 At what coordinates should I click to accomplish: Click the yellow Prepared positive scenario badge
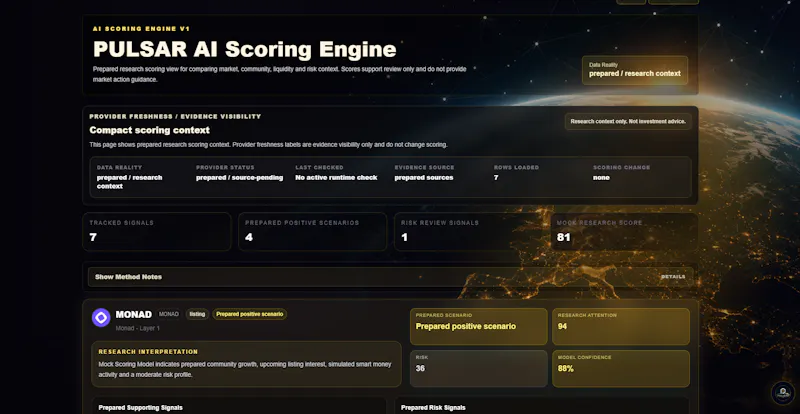pyautogui.click(x=249, y=314)
